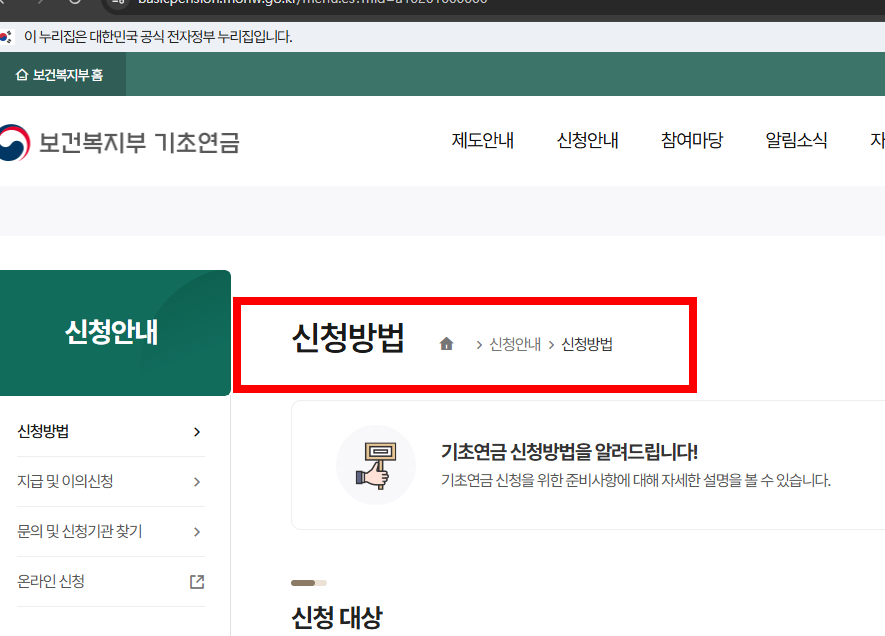Open the 제도안내 menu
This screenshot has width=885, height=636.
(x=483, y=141)
